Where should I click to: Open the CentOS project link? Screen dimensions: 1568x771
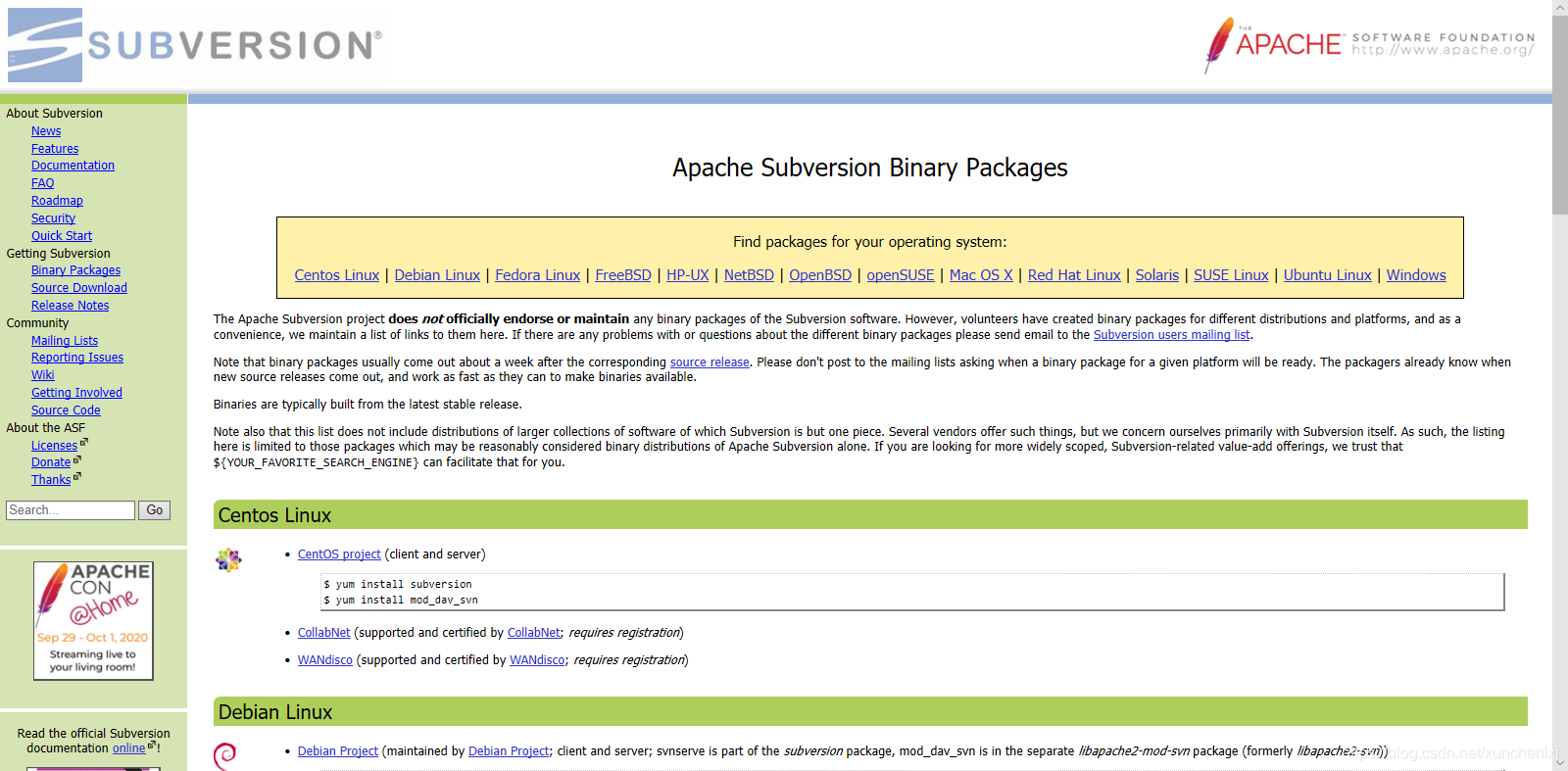pos(339,554)
